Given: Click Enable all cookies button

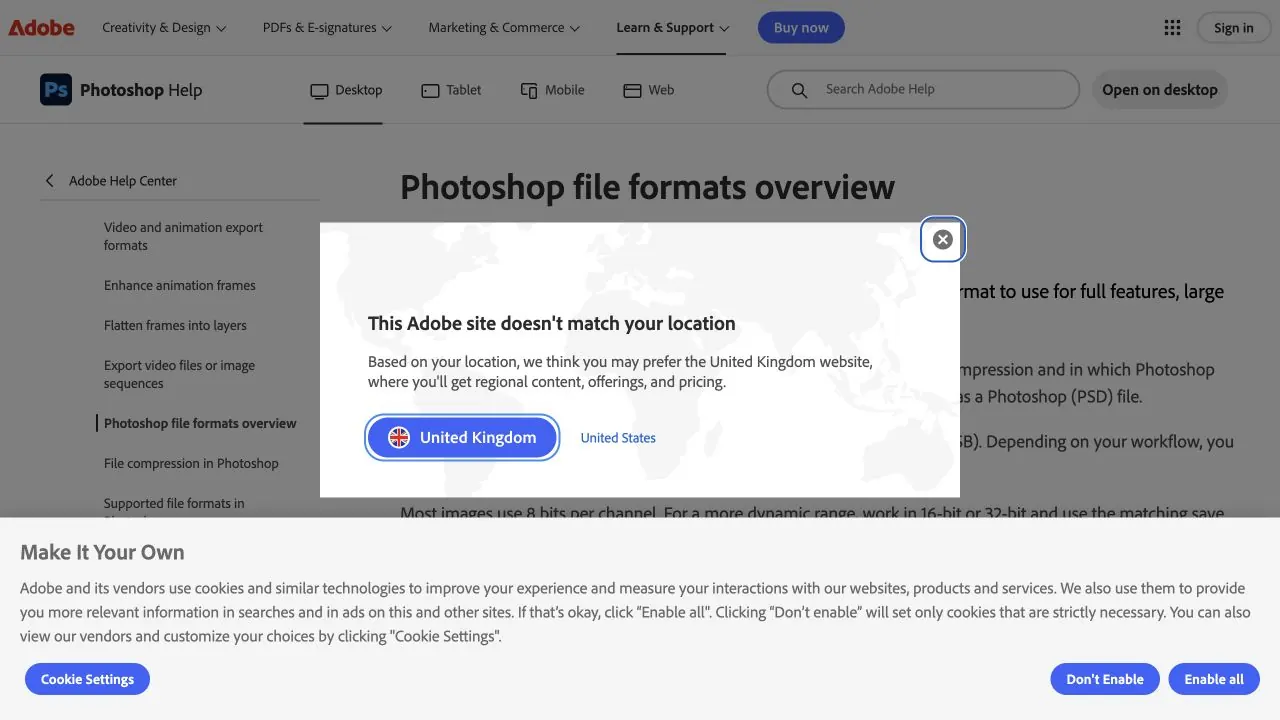Looking at the screenshot, I should click(x=1214, y=679).
